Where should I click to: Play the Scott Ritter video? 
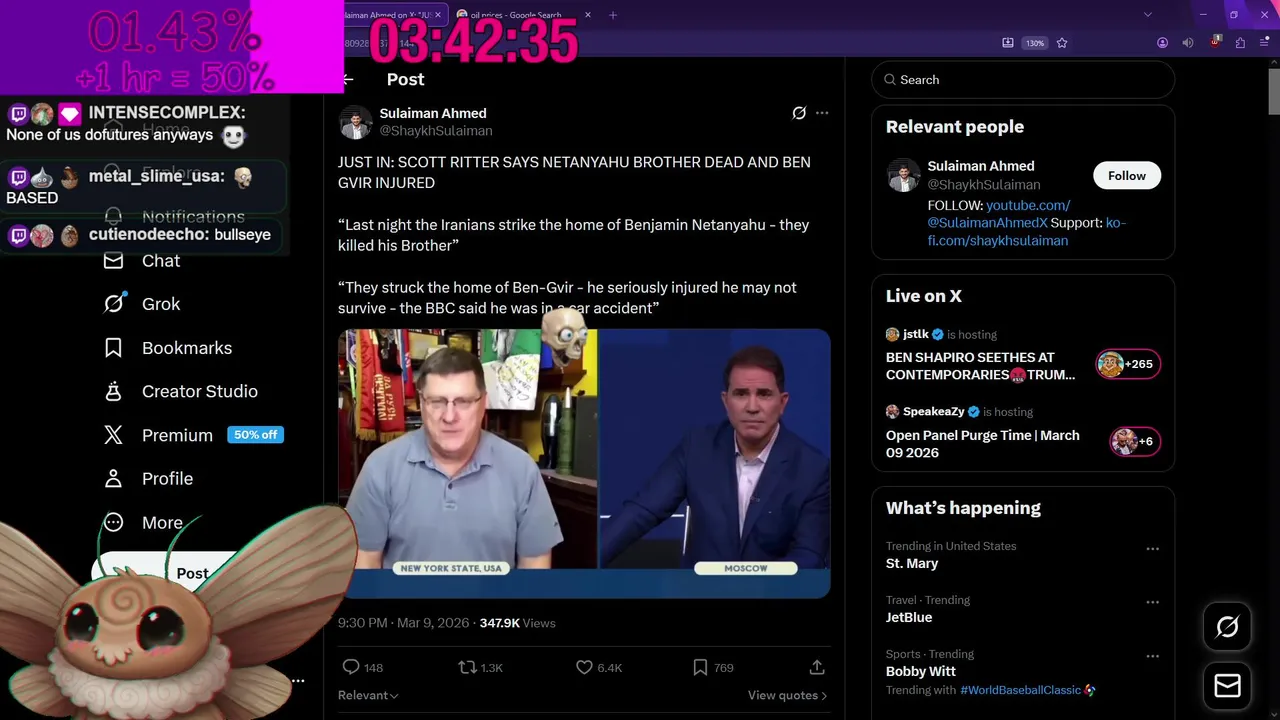click(x=584, y=463)
